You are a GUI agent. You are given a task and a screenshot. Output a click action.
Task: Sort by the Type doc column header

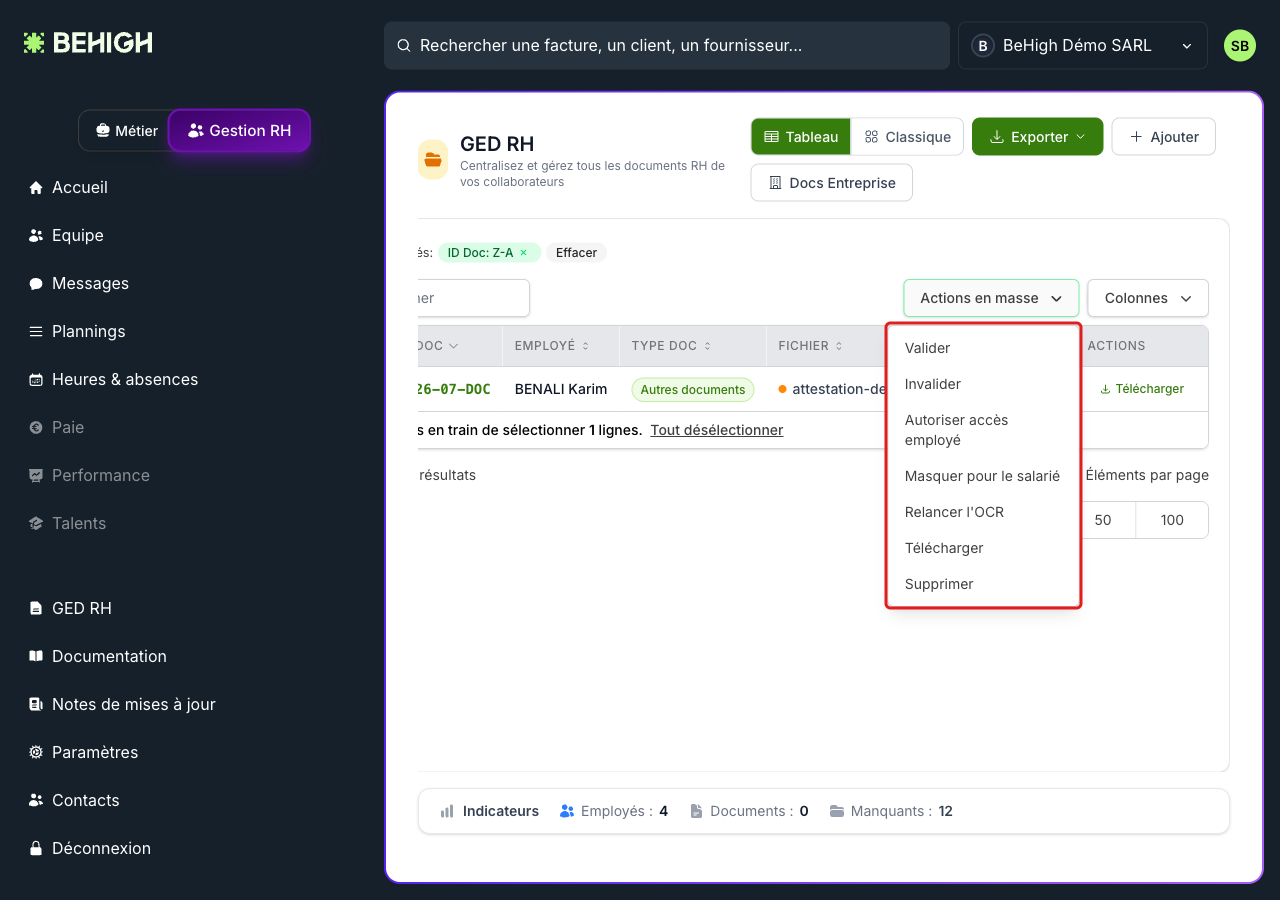coord(672,346)
